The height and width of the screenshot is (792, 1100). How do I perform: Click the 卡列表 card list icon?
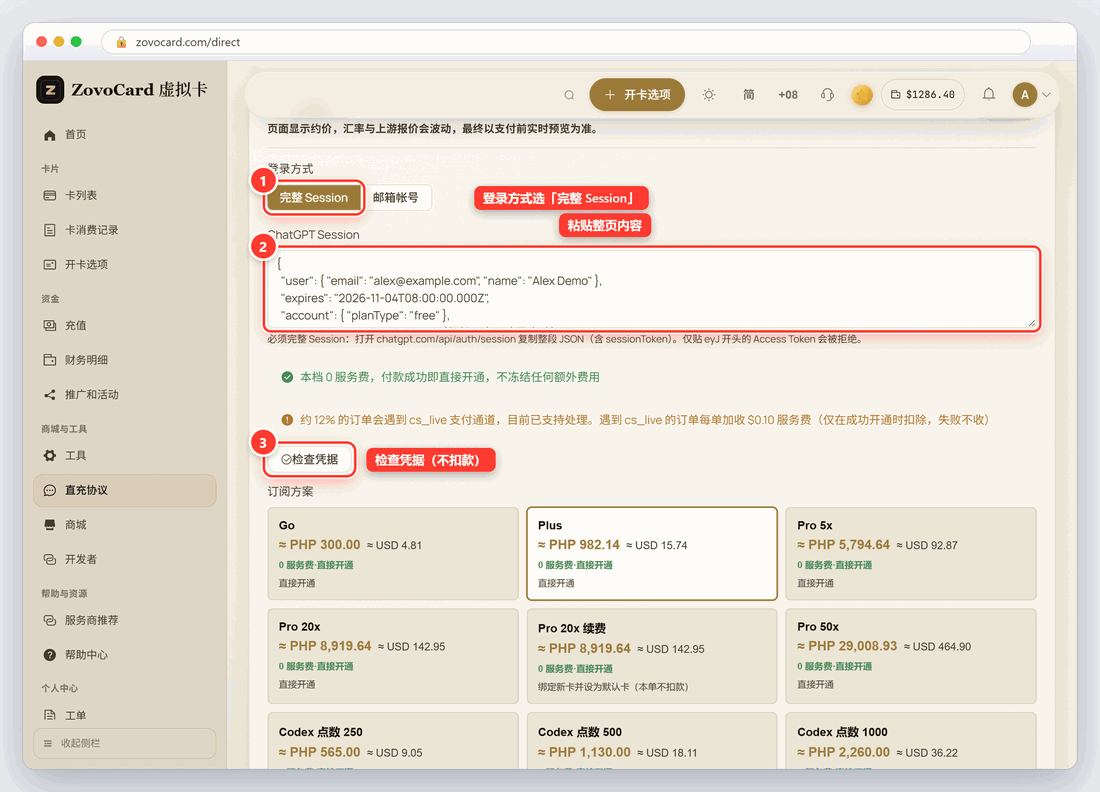[x=50, y=196]
